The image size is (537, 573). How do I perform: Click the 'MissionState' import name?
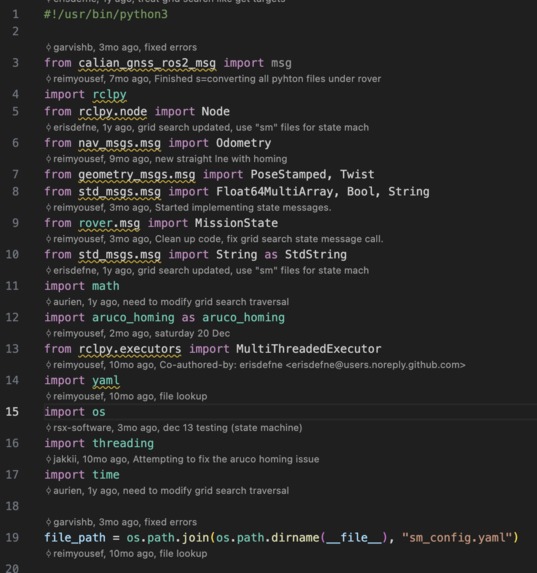tap(236, 223)
